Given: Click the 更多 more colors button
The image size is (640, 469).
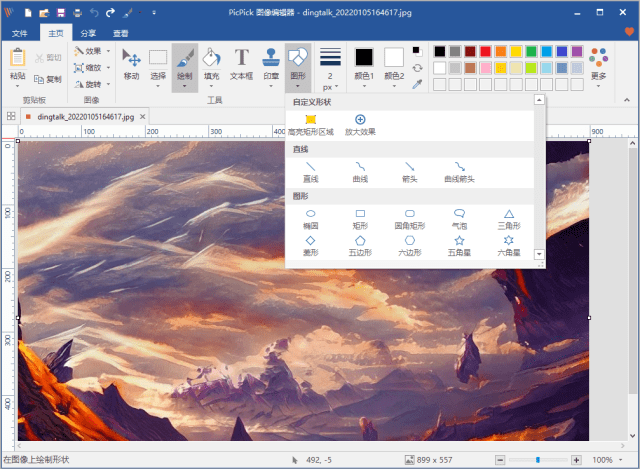Looking at the screenshot, I should pyautogui.click(x=598, y=63).
